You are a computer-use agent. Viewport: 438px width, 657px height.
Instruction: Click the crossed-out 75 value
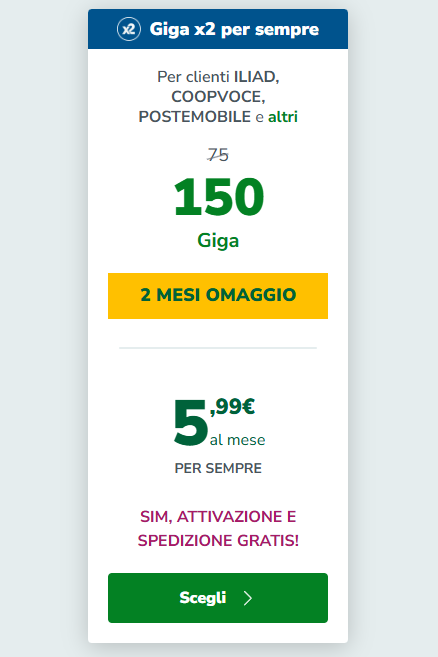(218, 155)
